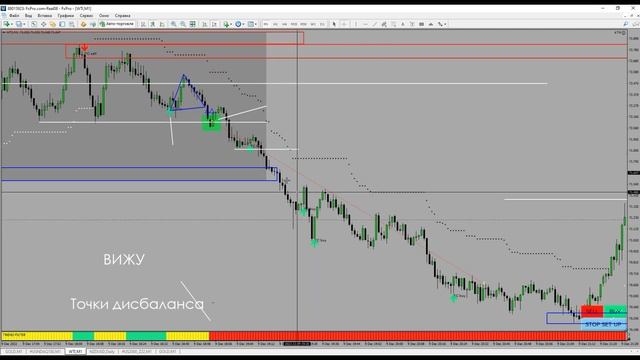The height and width of the screenshot is (360, 640).
Task: Zoom out of the chart
Action: [183, 24]
